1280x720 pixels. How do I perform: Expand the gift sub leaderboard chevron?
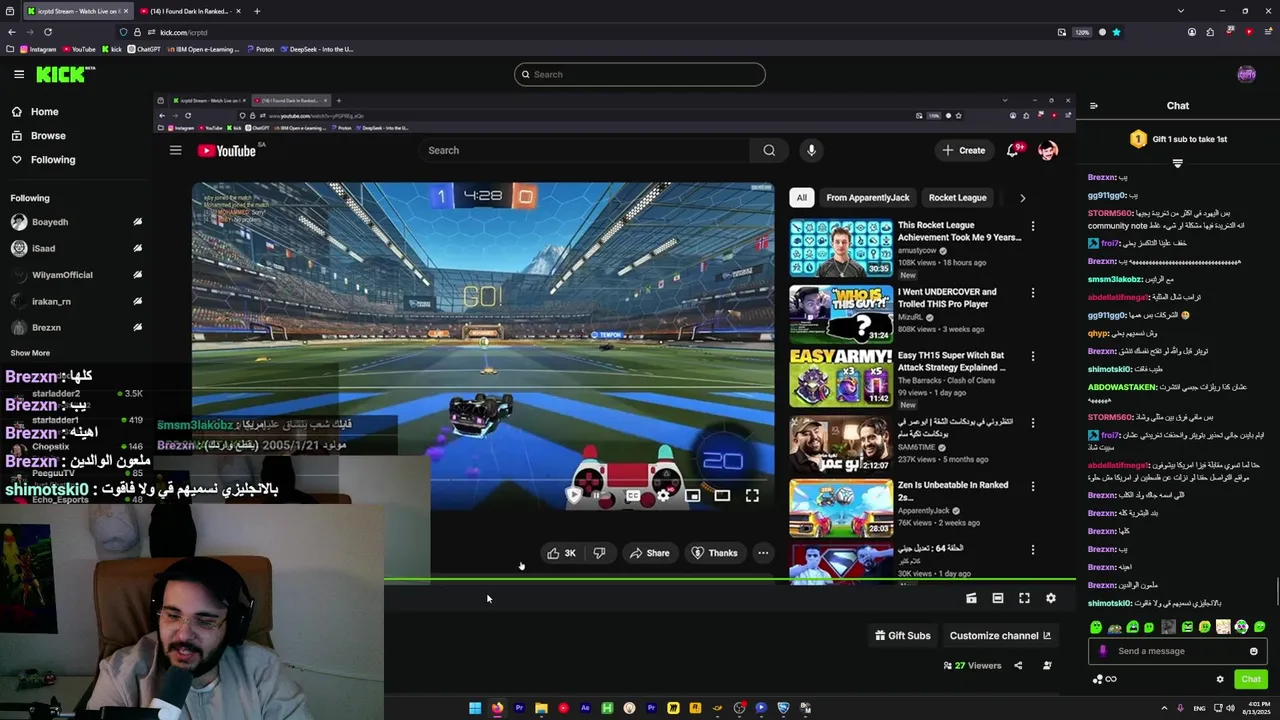coord(1177,163)
